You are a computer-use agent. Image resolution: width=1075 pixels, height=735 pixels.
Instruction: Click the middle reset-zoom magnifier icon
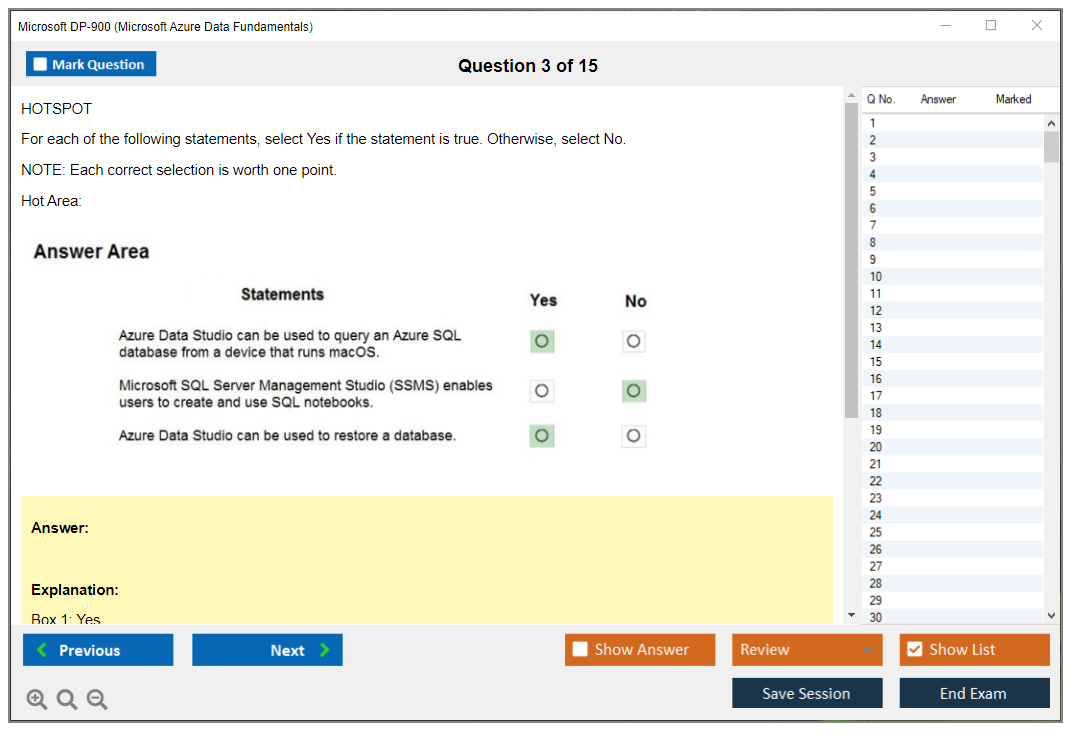click(67, 699)
